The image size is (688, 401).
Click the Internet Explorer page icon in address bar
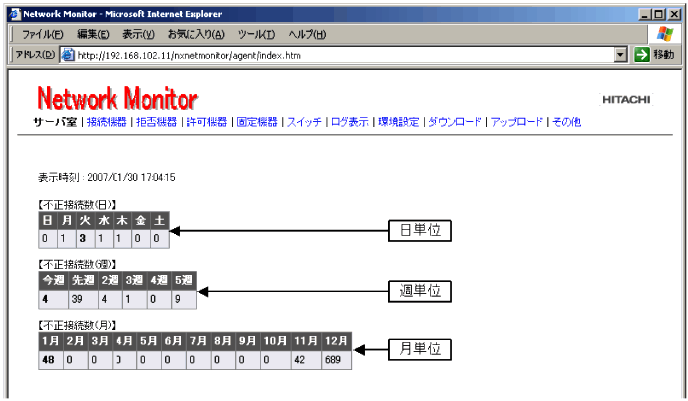tap(68, 55)
